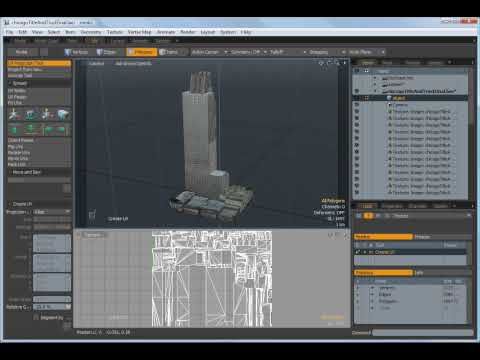Click the second teal UV transform icon
This screenshot has width=480, height=360.
point(31,115)
